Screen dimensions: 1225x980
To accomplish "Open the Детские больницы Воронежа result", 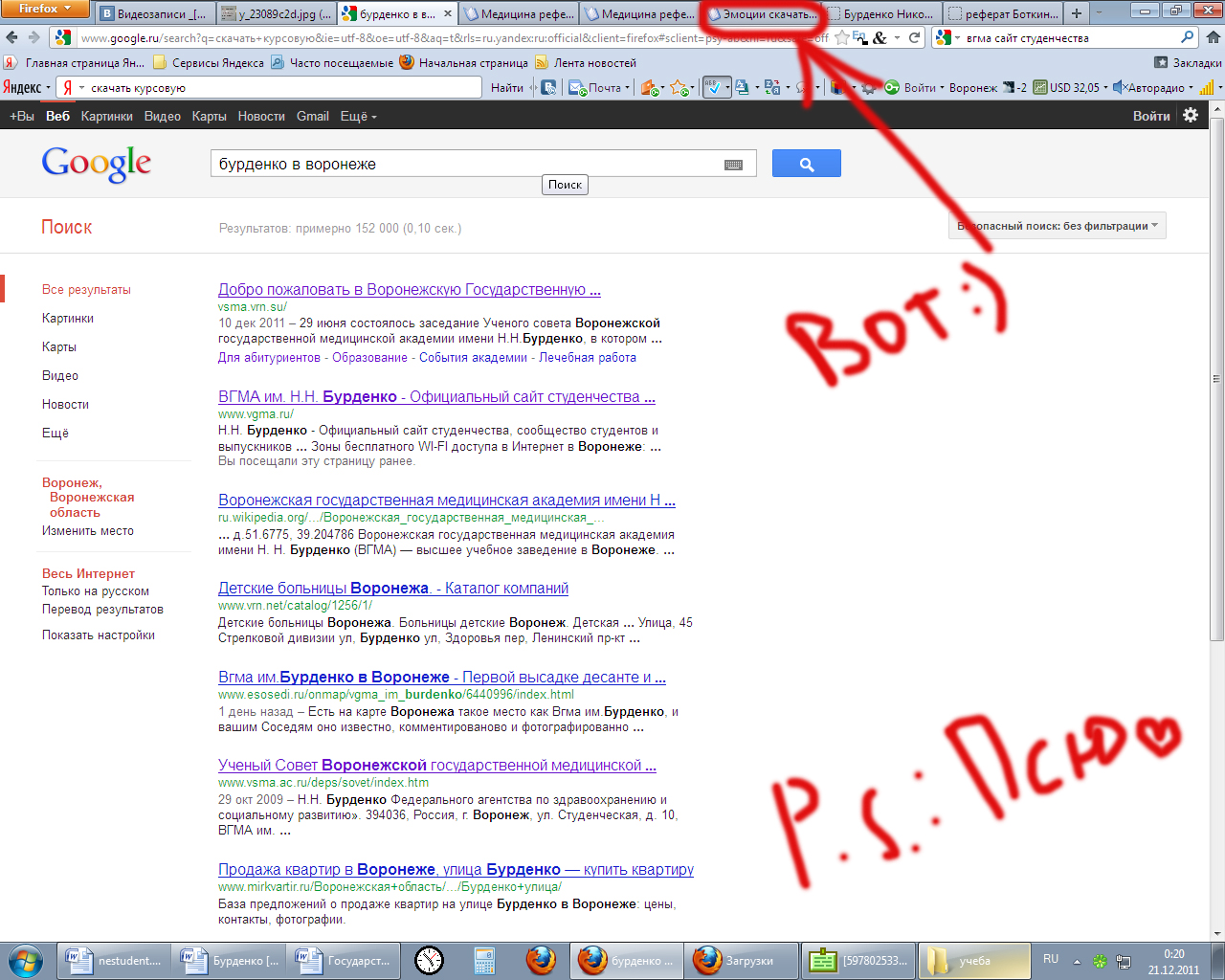I will [393, 588].
